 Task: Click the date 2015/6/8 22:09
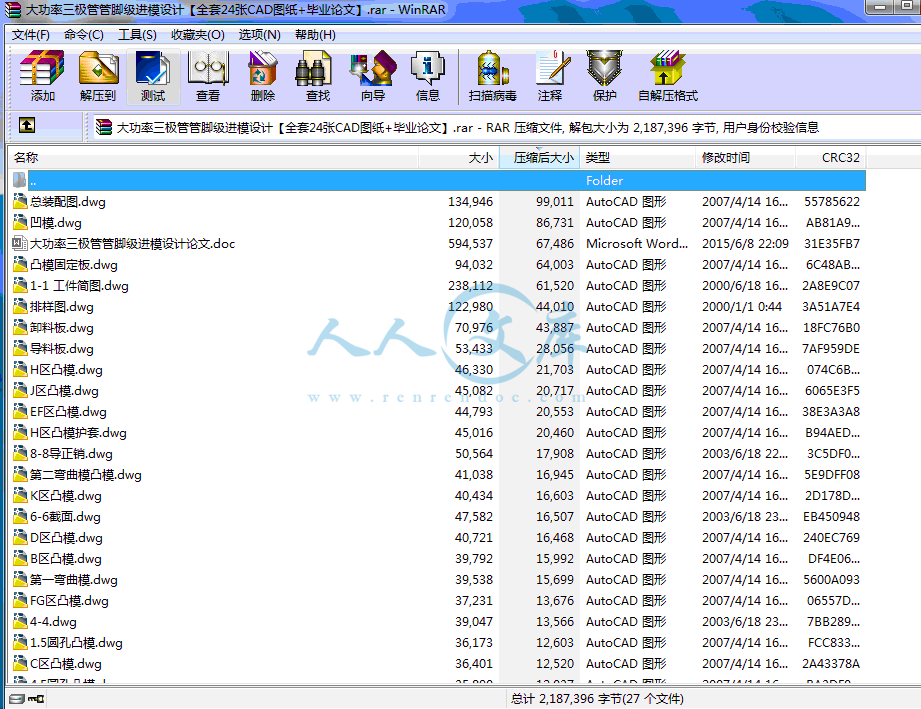click(745, 244)
